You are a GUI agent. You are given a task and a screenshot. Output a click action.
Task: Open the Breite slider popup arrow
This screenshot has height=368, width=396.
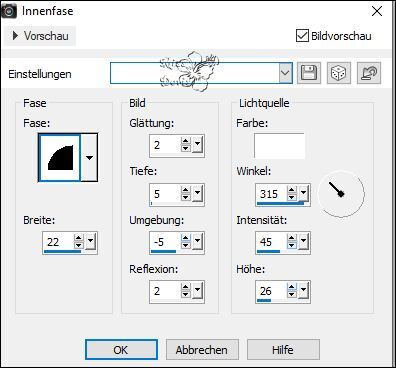click(x=90, y=241)
